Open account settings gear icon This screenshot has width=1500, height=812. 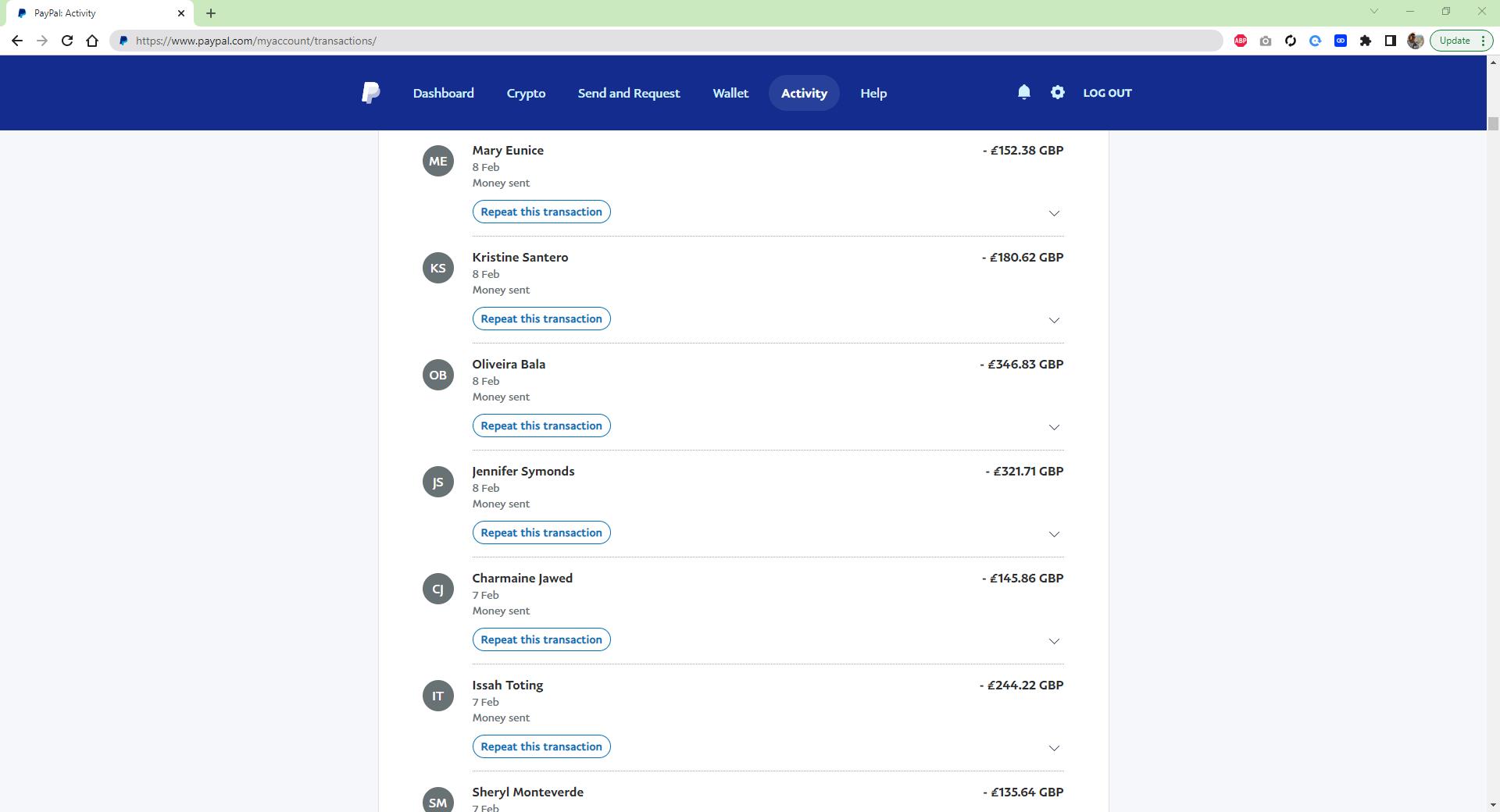click(1057, 92)
